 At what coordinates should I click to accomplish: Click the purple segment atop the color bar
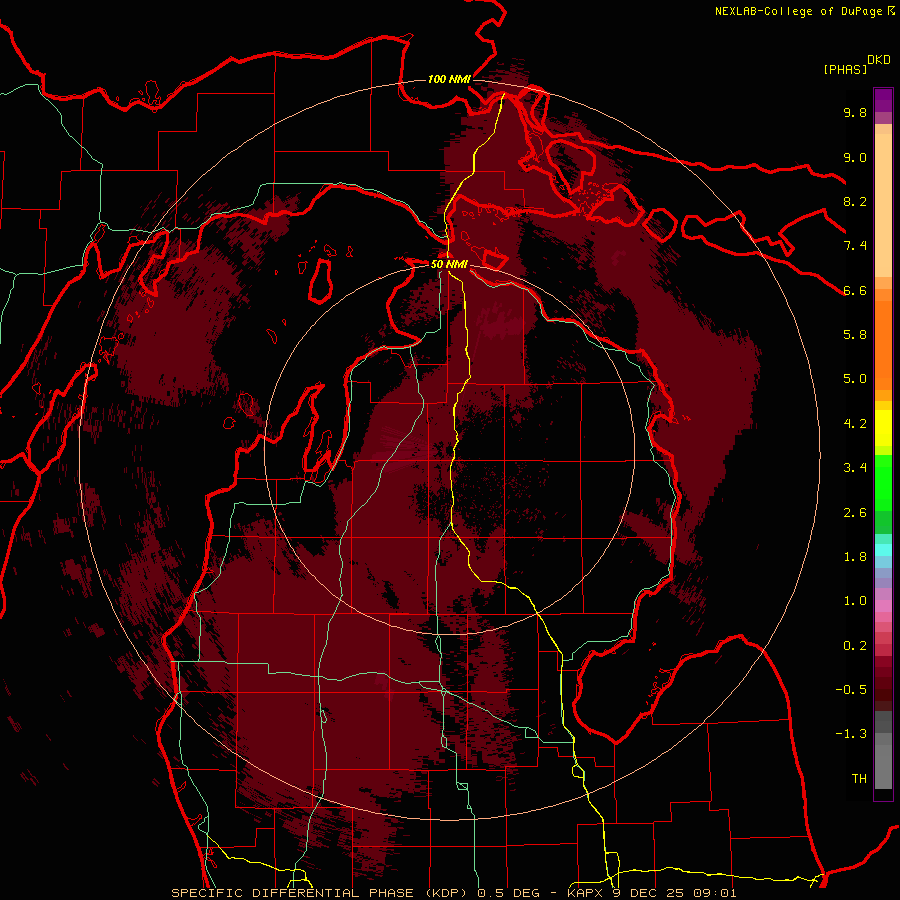point(883,100)
